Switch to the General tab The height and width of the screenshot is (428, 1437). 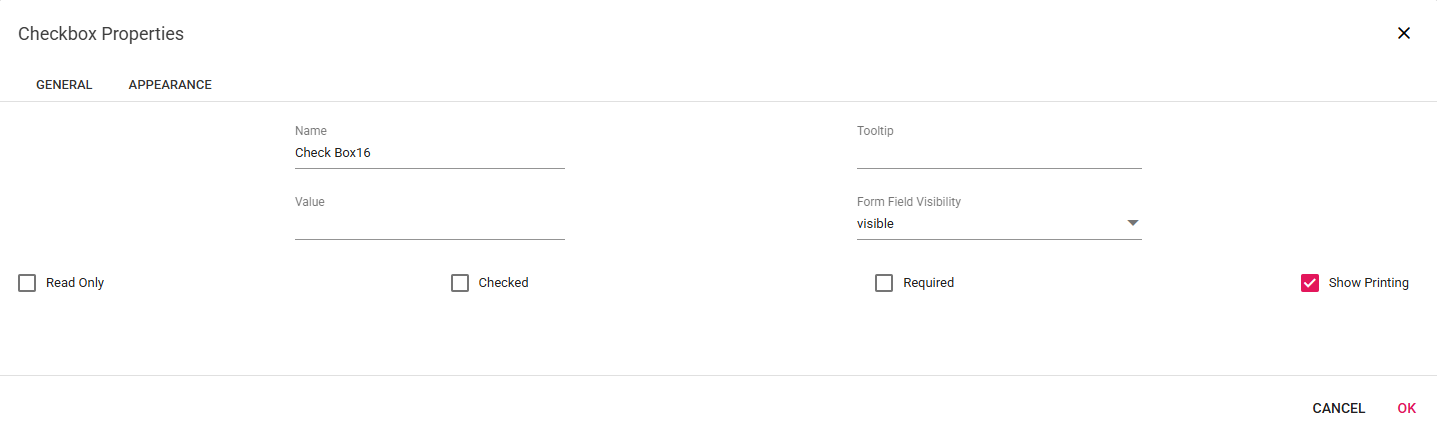click(x=64, y=85)
